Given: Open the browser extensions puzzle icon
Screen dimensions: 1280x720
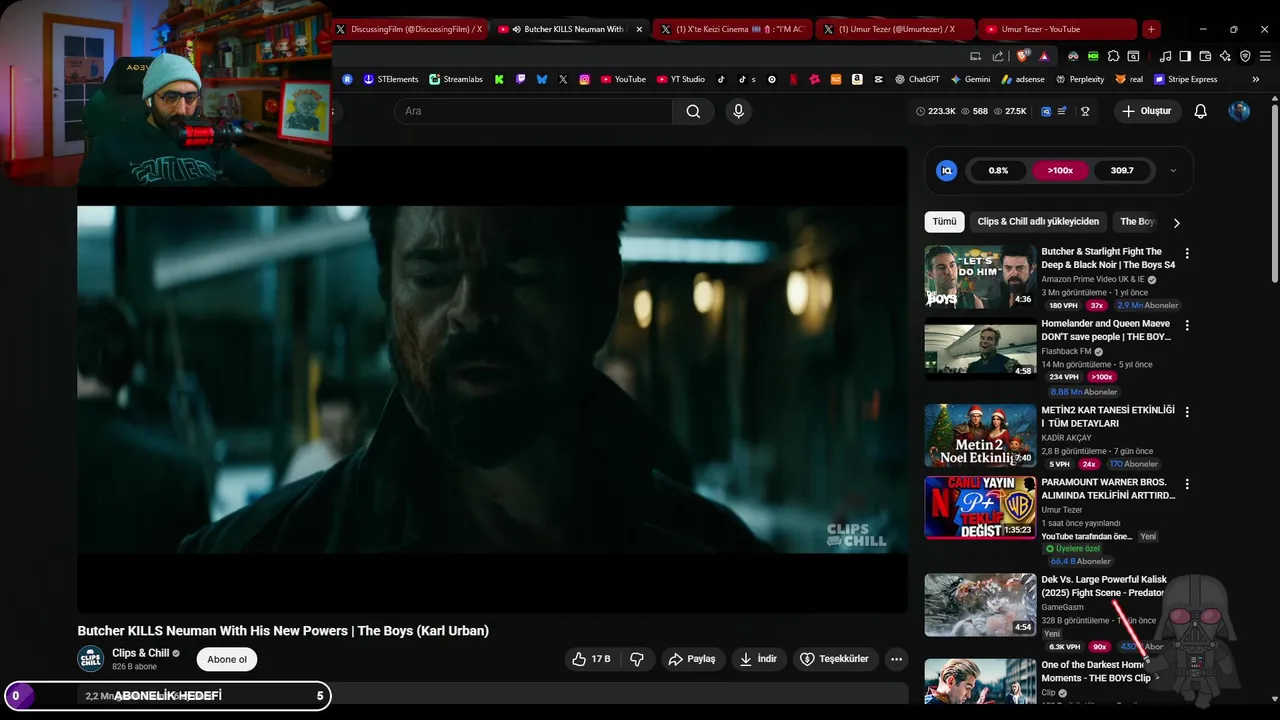Looking at the screenshot, I should 1113,56.
